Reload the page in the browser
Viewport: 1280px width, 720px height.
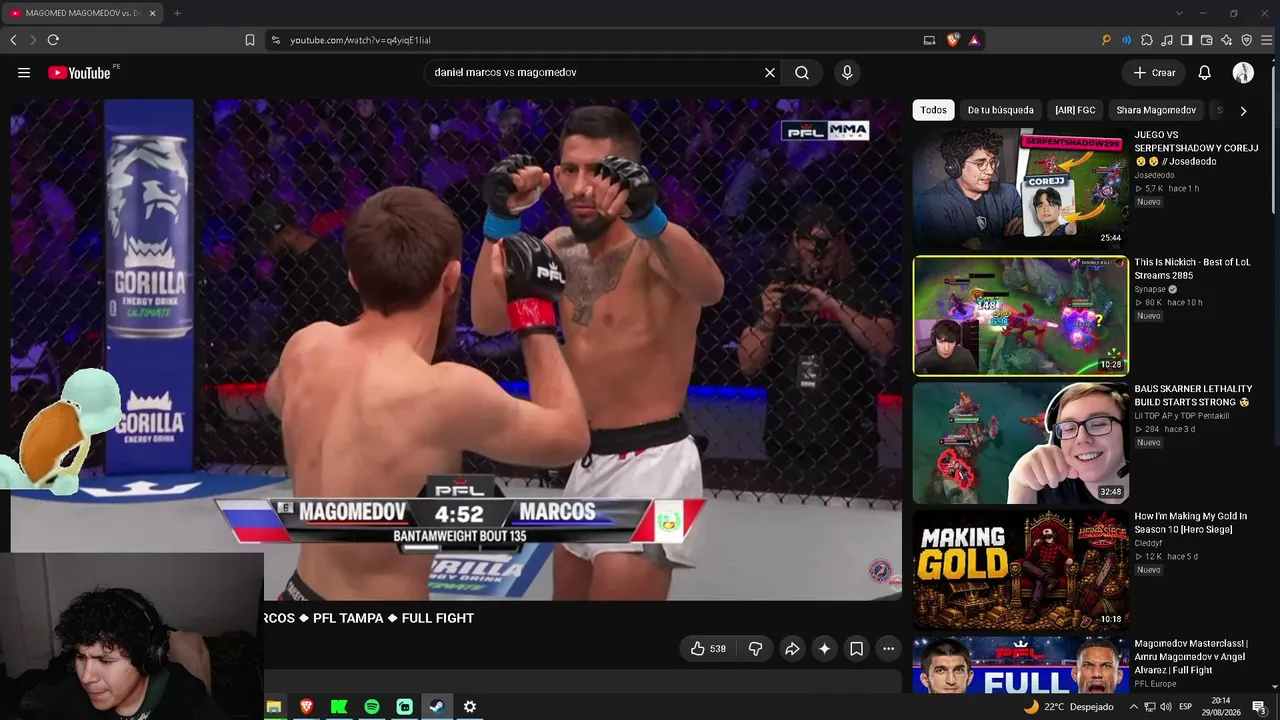53,40
